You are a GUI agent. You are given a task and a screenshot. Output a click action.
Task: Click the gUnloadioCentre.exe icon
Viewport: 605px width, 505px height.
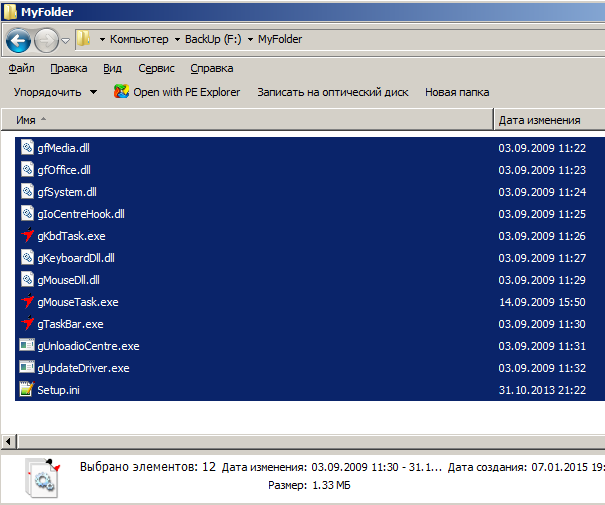[x=27, y=346]
